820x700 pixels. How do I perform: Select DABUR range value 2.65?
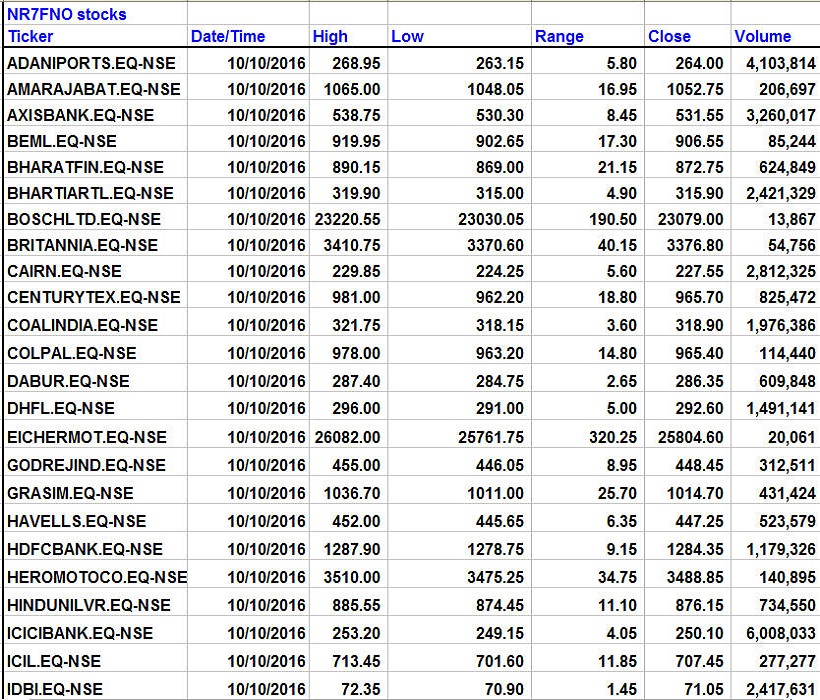tap(619, 381)
